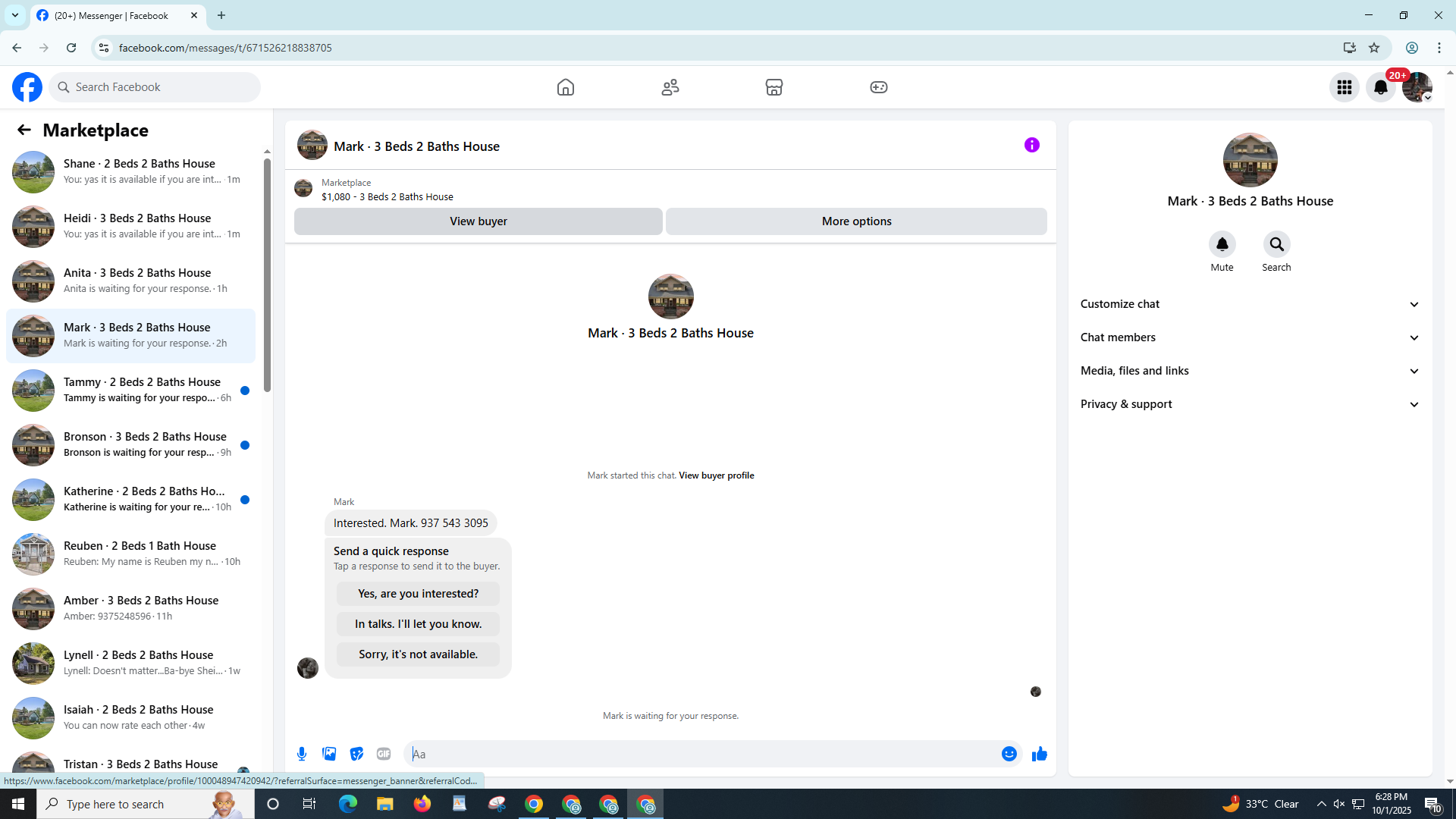Reload the page in Chrome
Screen dimensions: 1456x819
71,48
